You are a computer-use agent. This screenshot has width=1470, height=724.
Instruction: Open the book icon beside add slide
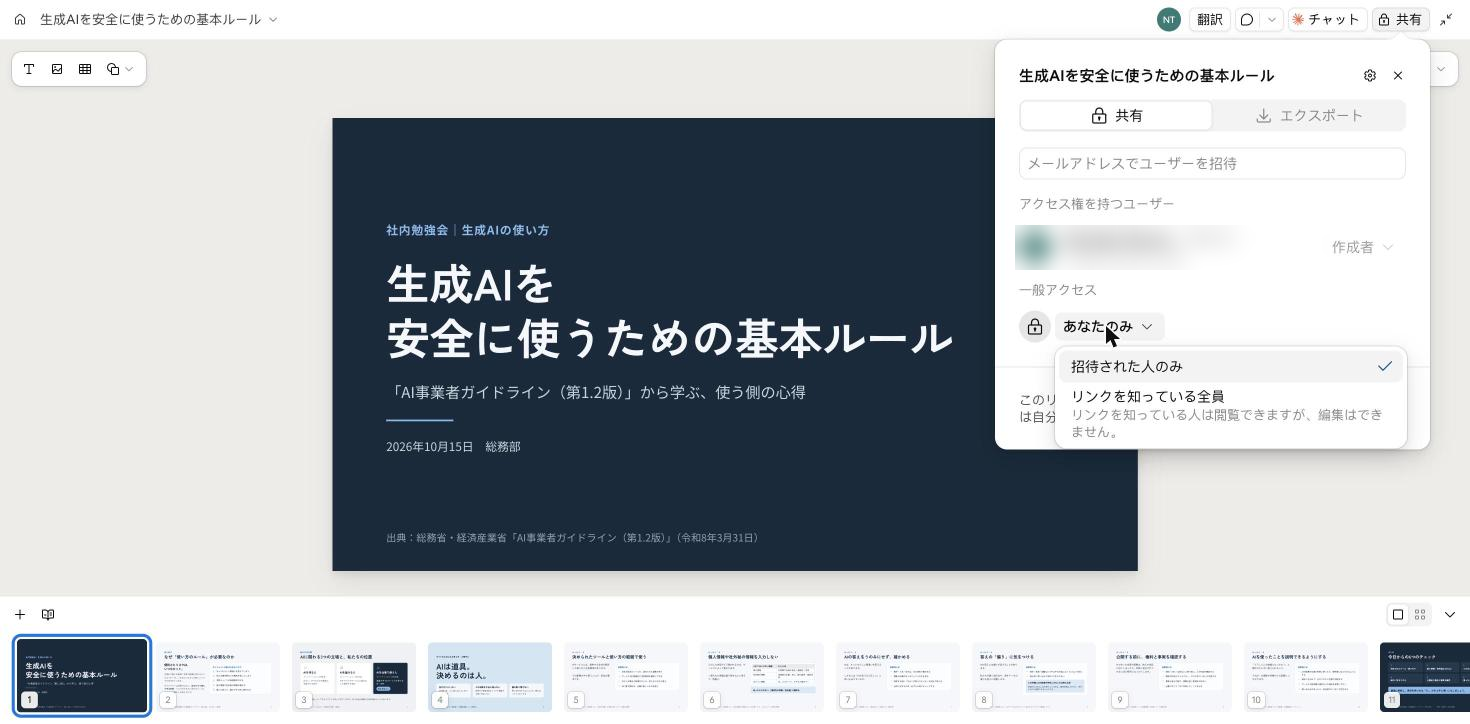point(48,614)
